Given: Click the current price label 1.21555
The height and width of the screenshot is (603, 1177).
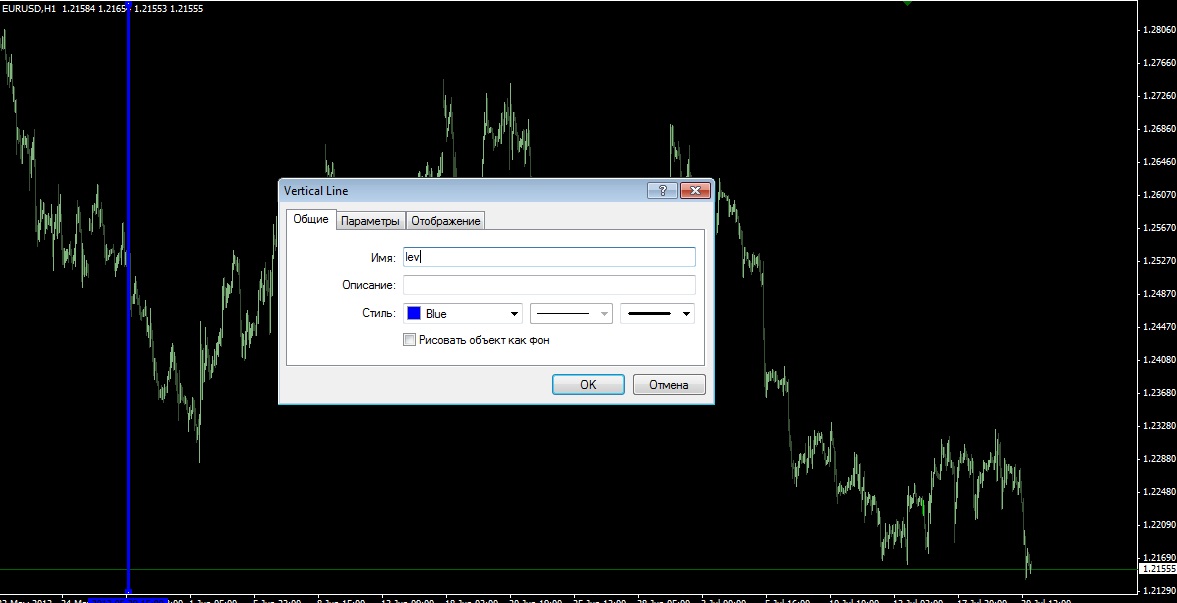Looking at the screenshot, I should [1157, 569].
